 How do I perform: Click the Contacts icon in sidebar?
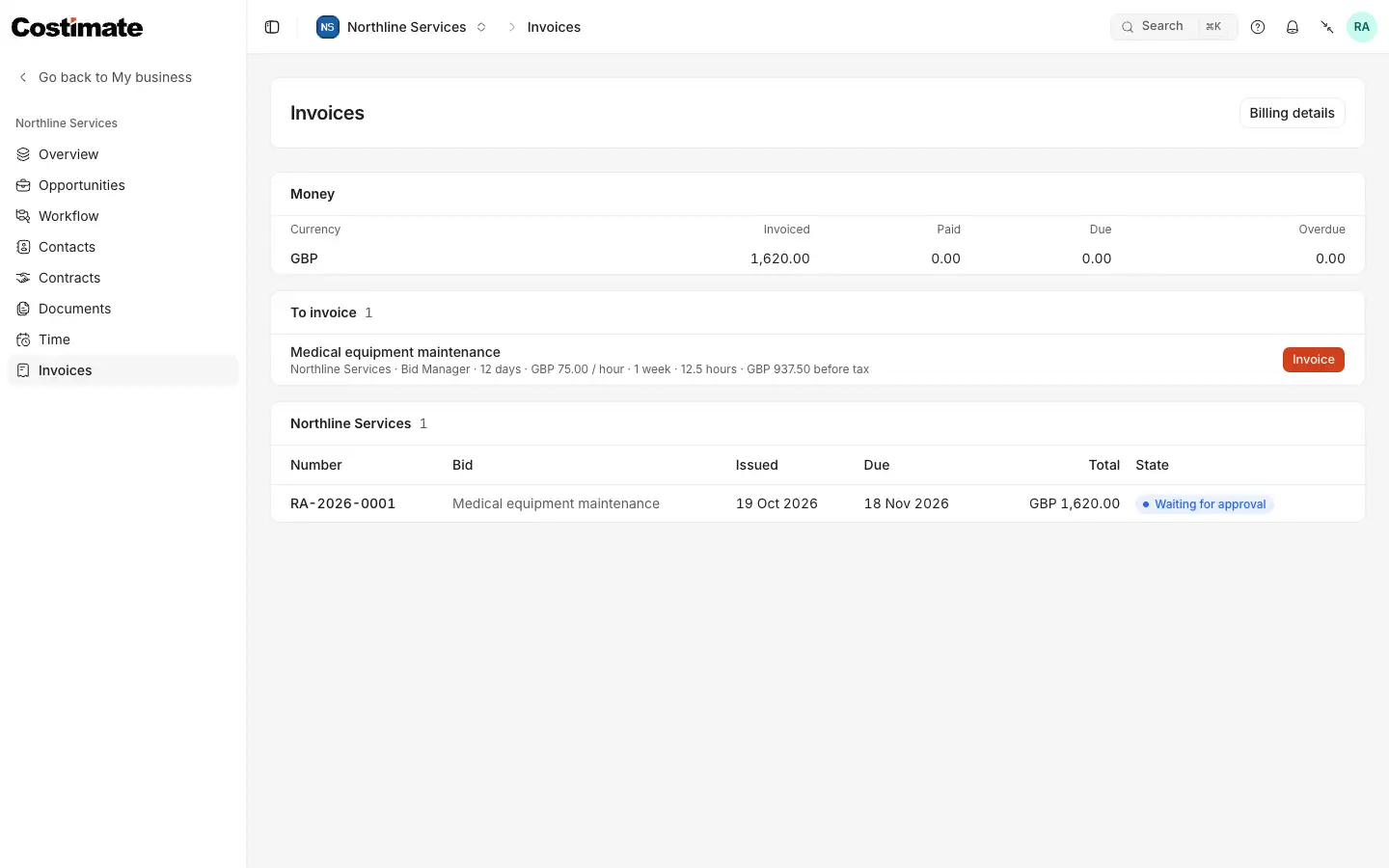tap(23, 247)
